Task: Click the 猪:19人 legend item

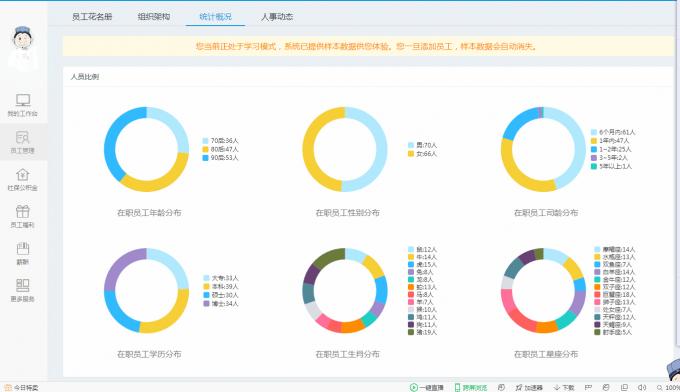Action: tap(423, 332)
